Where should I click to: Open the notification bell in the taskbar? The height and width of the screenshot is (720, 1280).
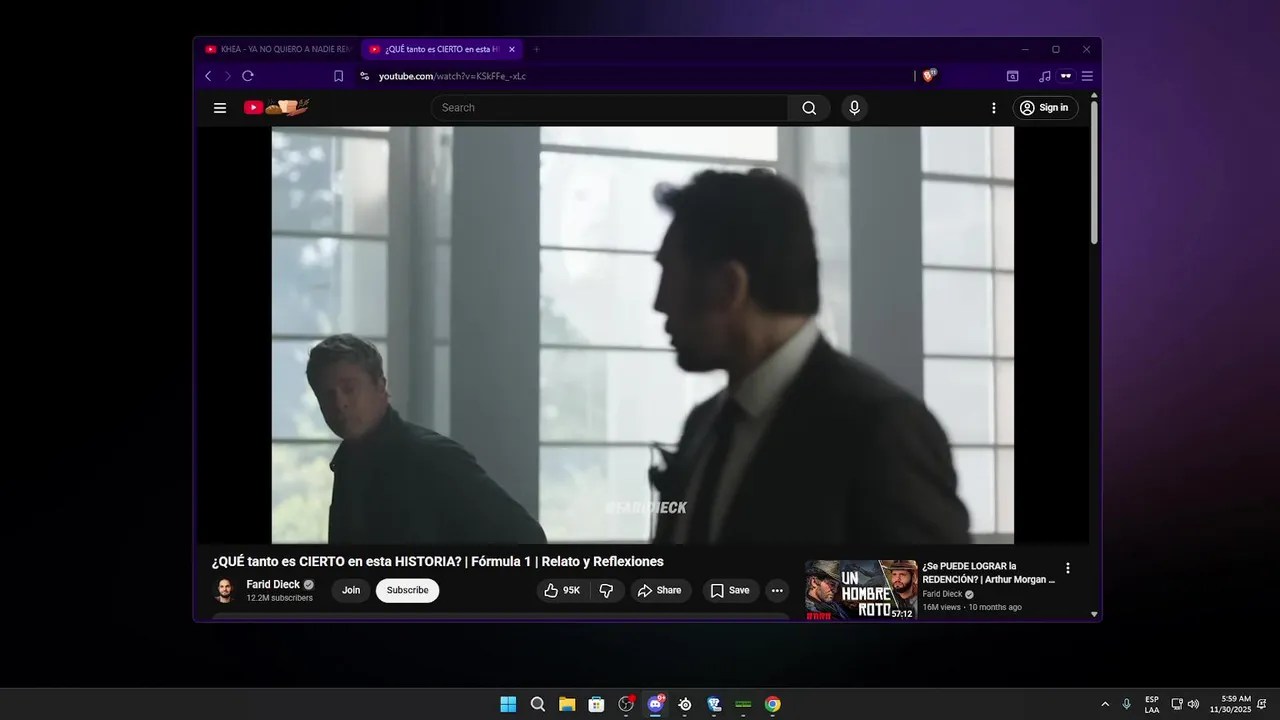(x=1262, y=704)
